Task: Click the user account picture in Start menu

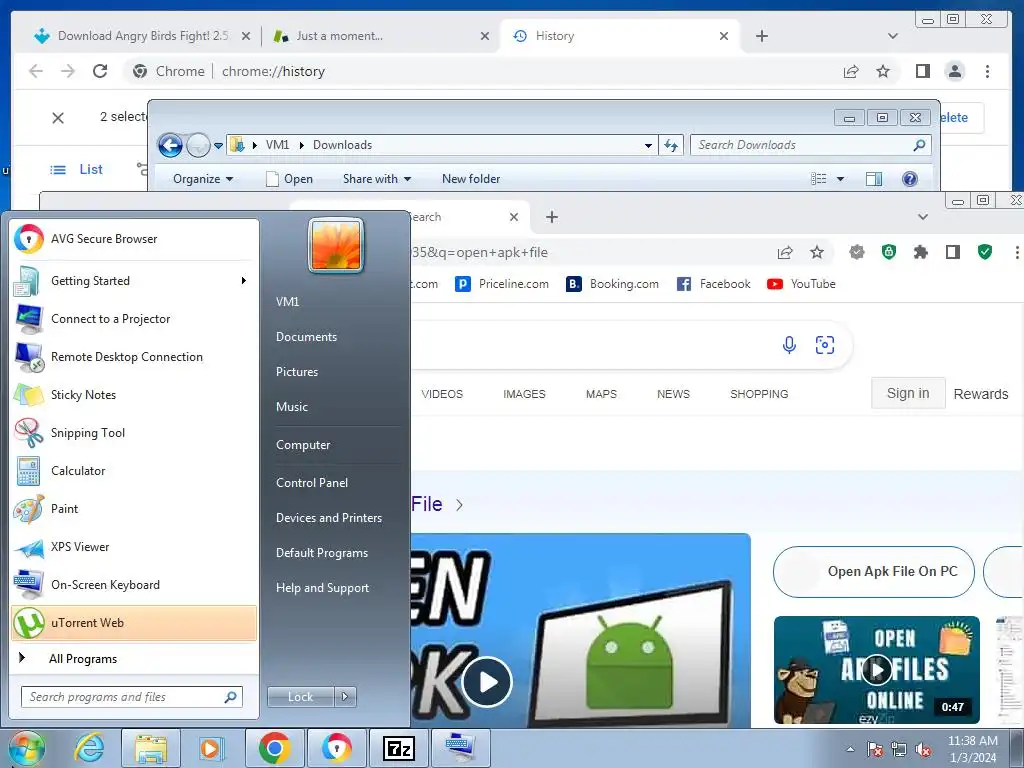Action: 336,246
